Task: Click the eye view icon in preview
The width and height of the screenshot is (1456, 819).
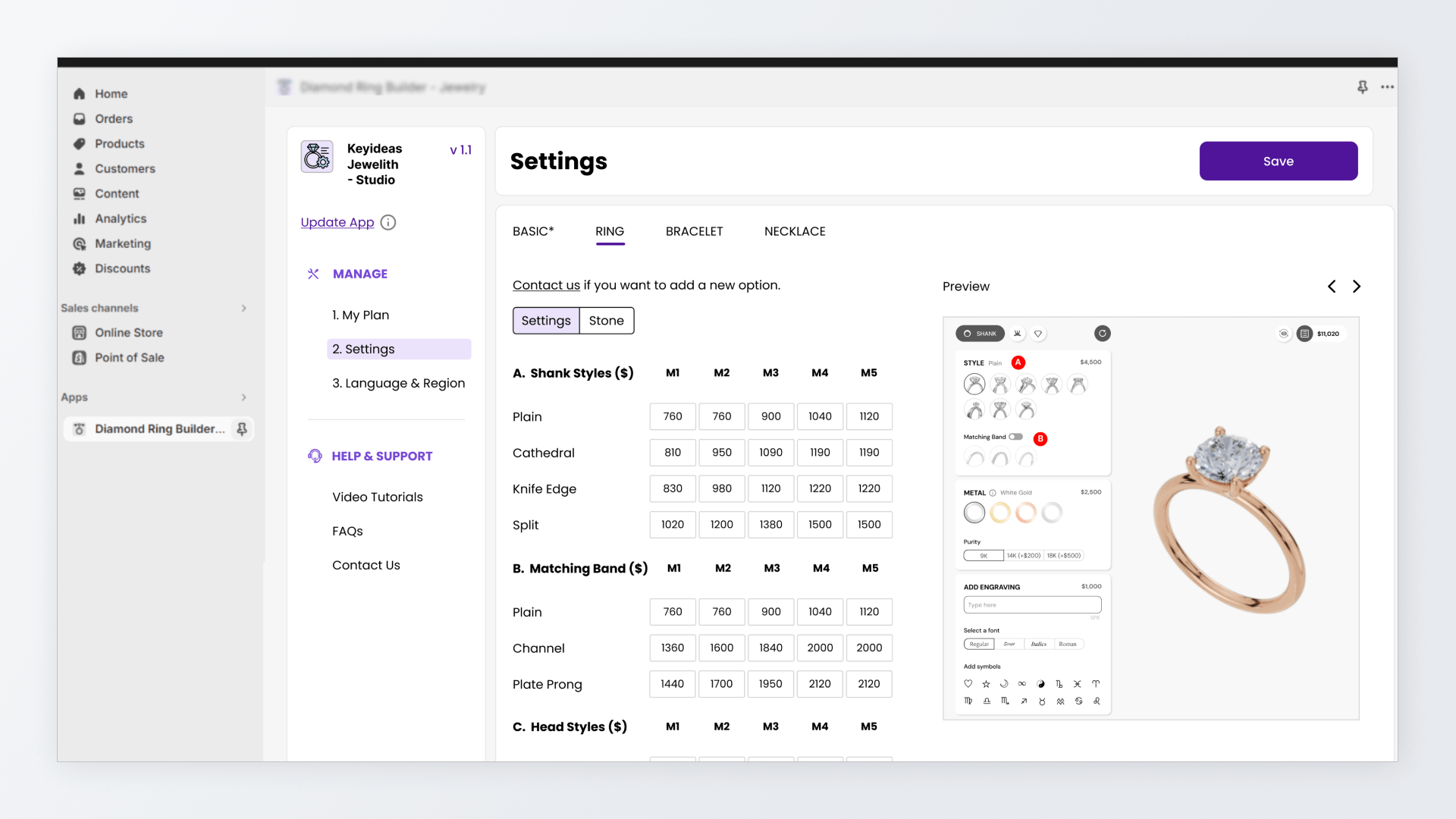Action: [1283, 334]
